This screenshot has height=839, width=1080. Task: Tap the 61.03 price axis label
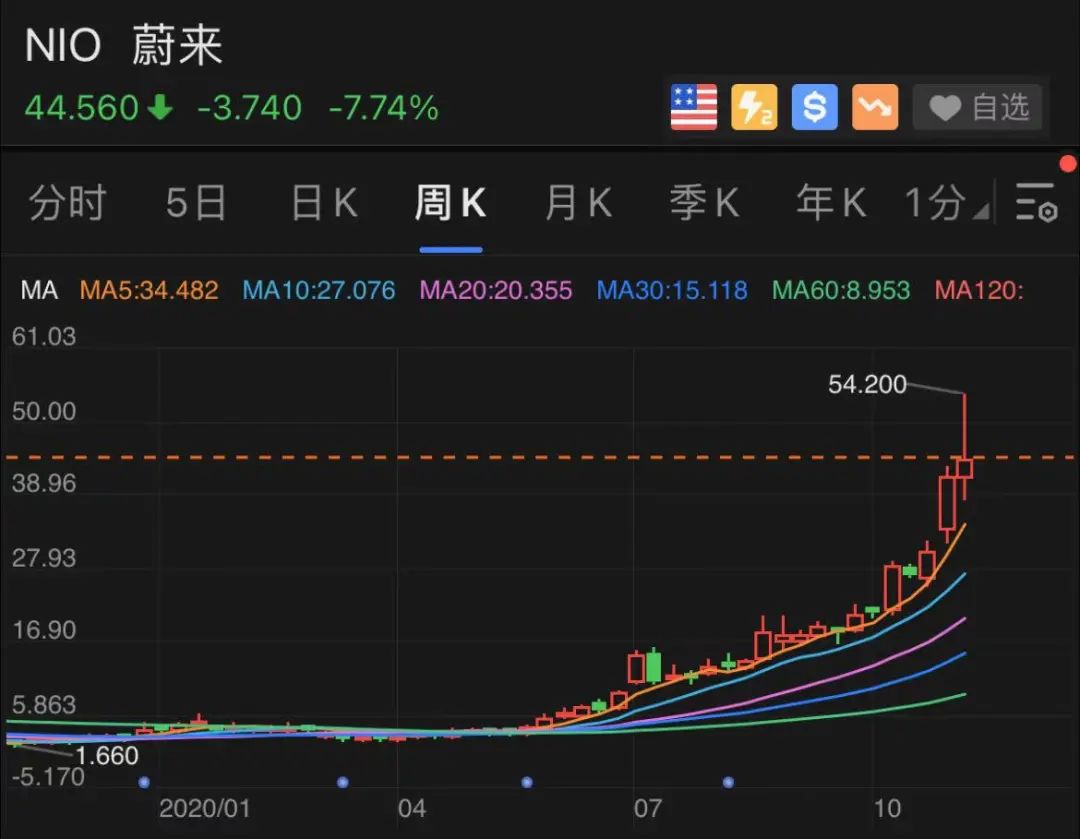click(43, 337)
